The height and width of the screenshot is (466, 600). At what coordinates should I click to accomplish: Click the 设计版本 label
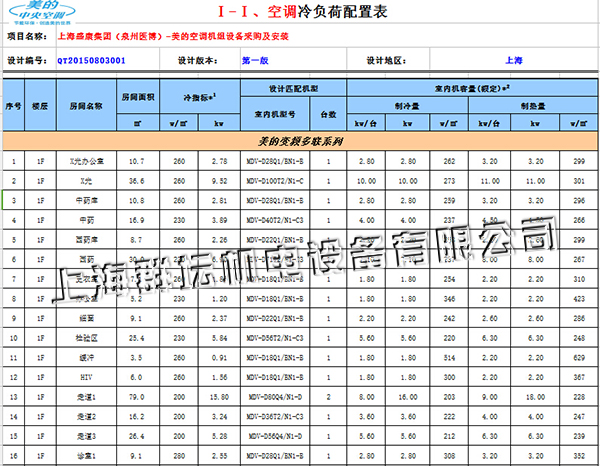[x=198, y=60]
